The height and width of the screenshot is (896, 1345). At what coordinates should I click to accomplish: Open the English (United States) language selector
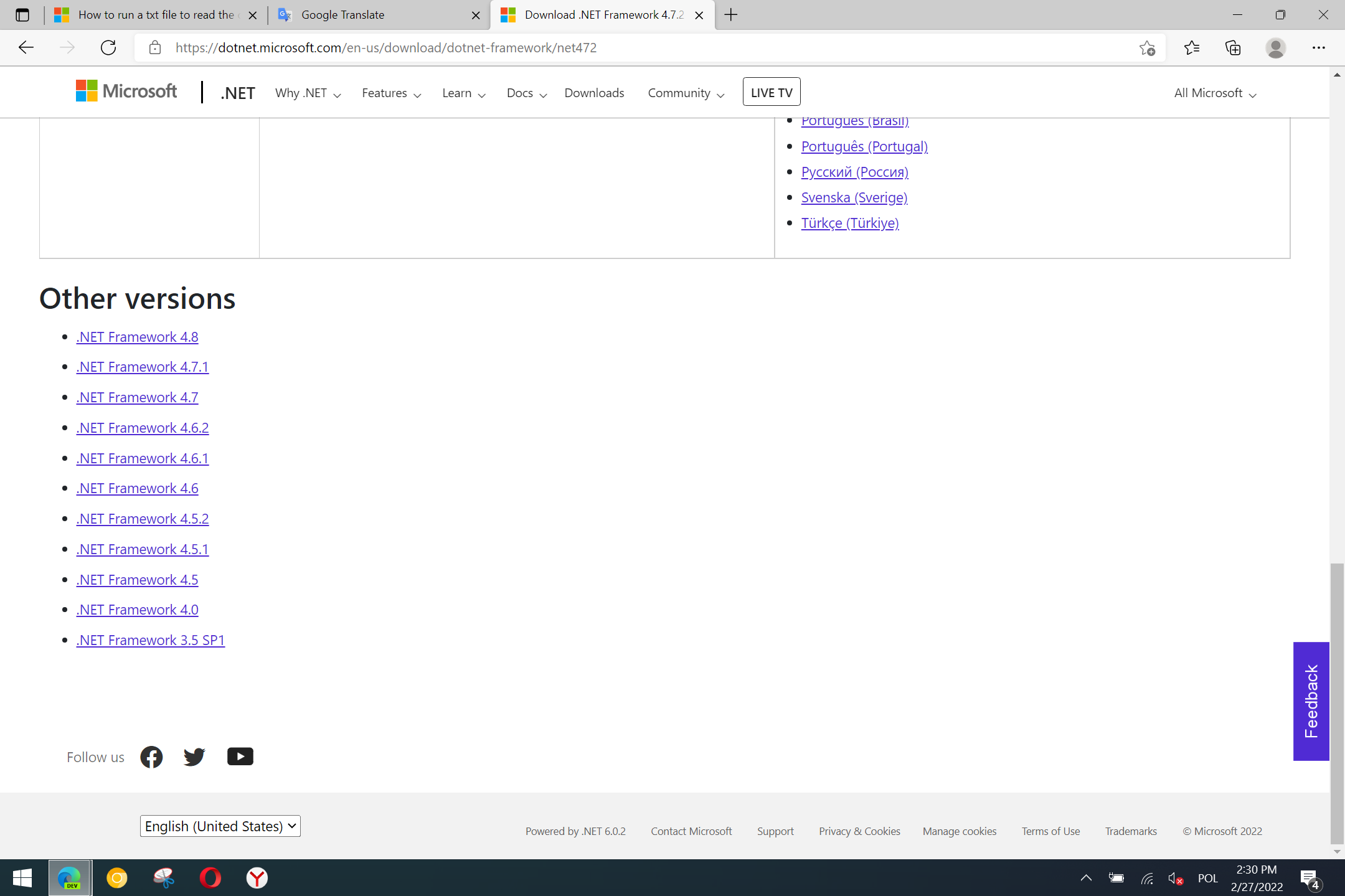tap(219, 826)
